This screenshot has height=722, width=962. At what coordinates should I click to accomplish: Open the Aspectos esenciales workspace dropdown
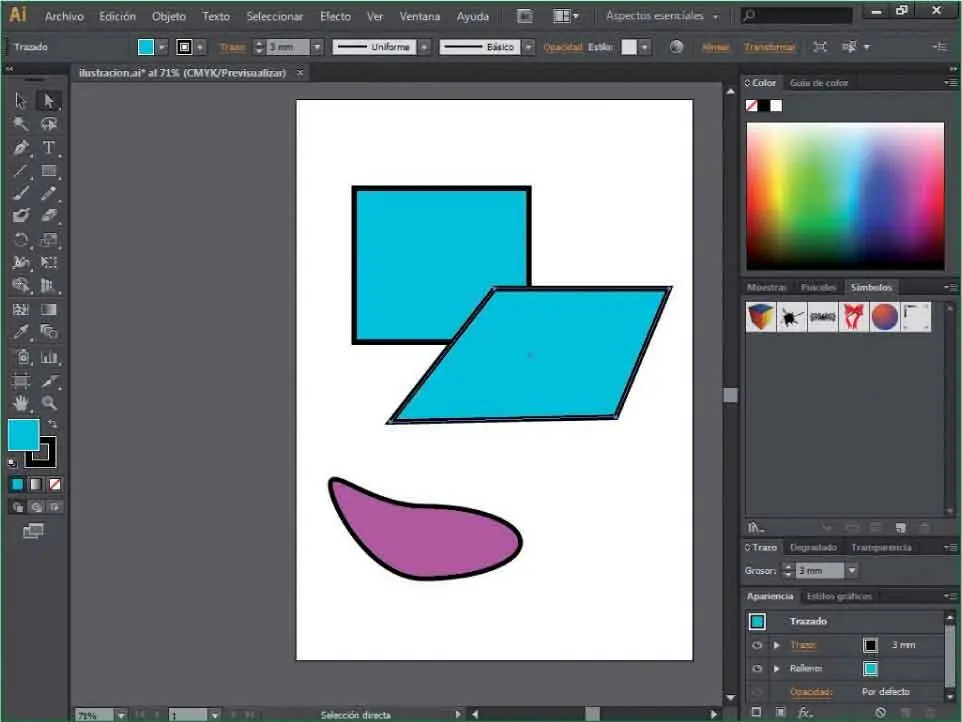pos(662,16)
